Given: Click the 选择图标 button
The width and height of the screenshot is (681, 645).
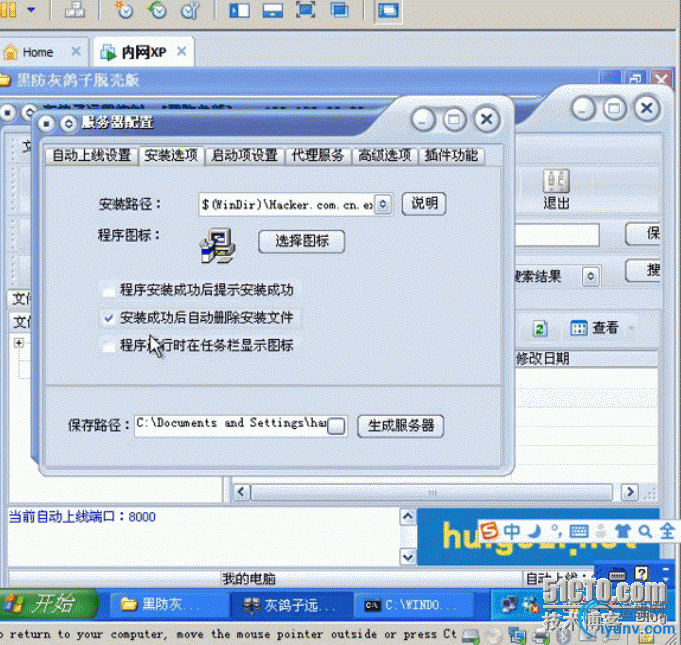Looking at the screenshot, I should [x=301, y=241].
